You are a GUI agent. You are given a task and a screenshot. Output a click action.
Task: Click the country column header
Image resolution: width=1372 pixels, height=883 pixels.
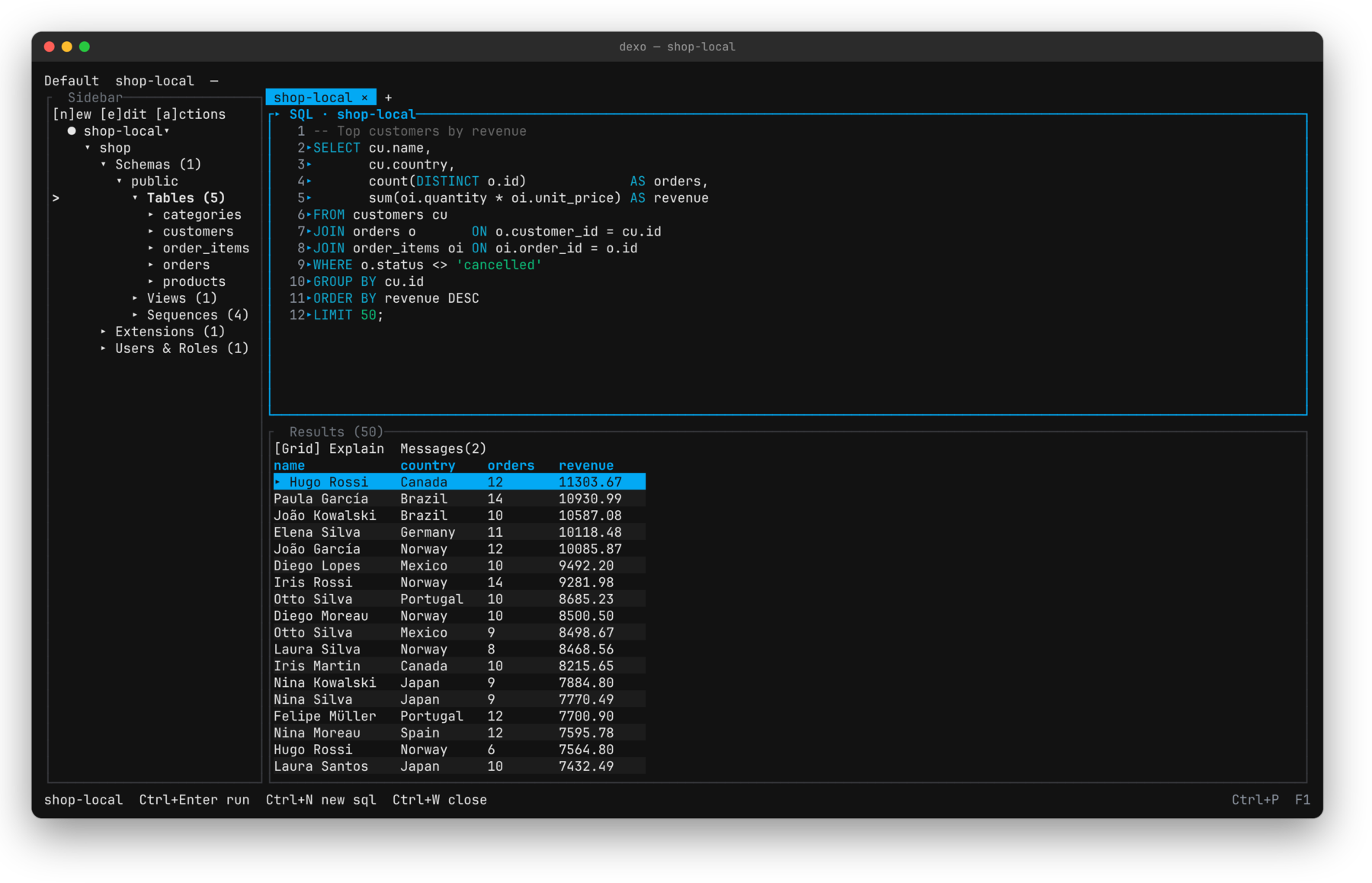click(x=428, y=466)
